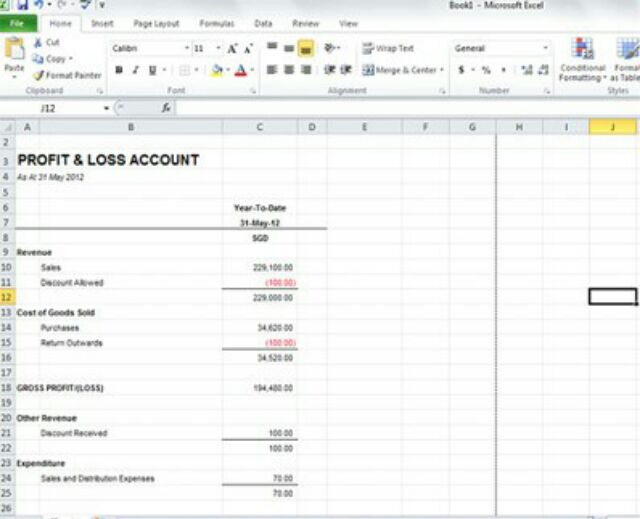Expand the General number format dropdown
The height and width of the screenshot is (519, 640).
pyautogui.click(x=545, y=48)
